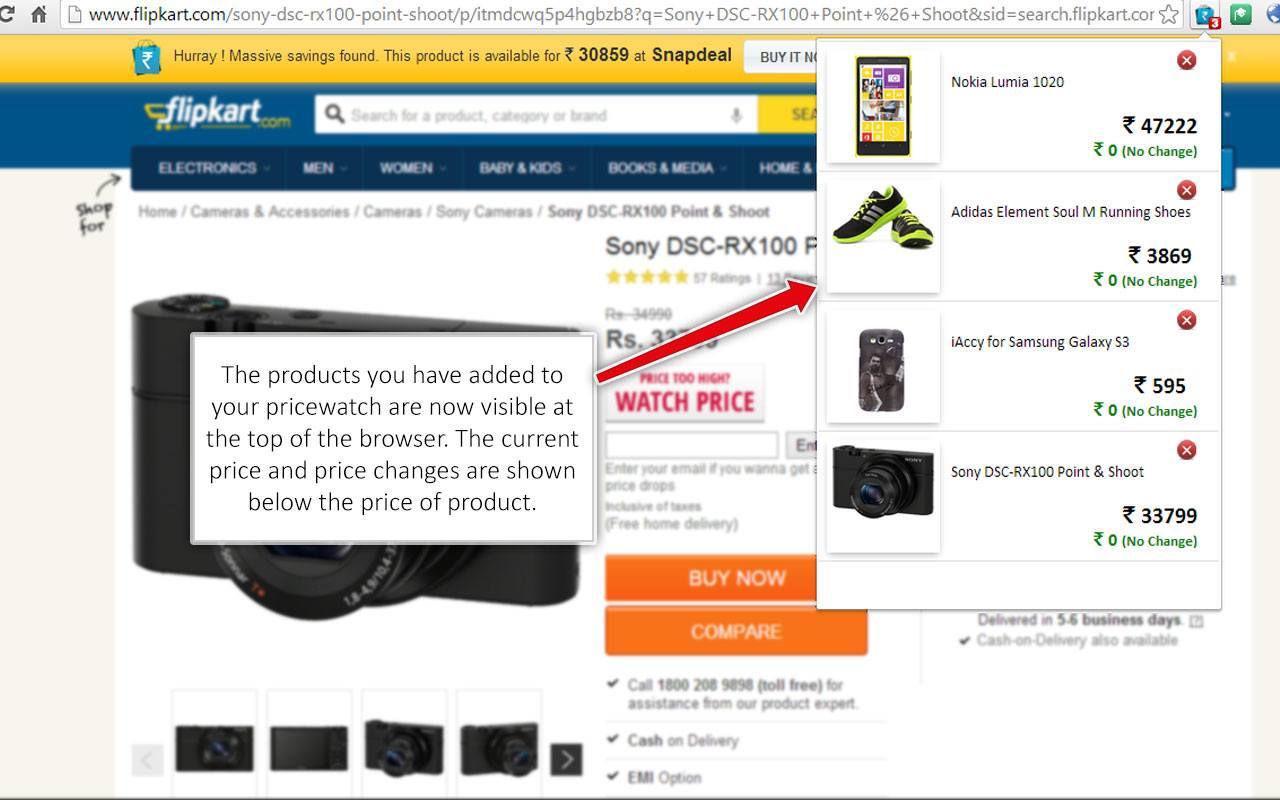The height and width of the screenshot is (800, 1280).
Task: Bookmark this page with the star icon
Action: pos(1168,15)
